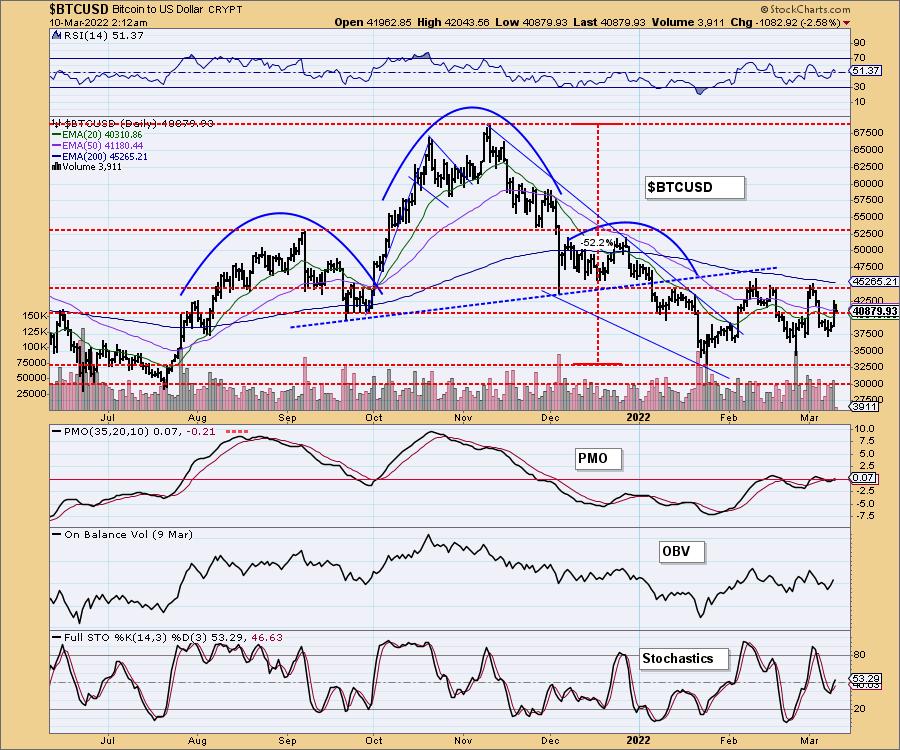The image size is (900, 750).
Task: Click the Chg -1082.92 (-2.58%) value
Action: coord(786,22)
